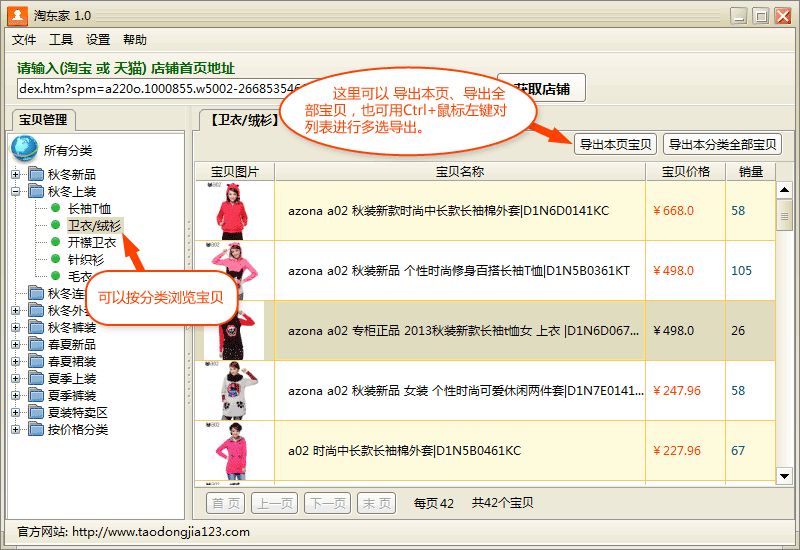This screenshot has height=550, width=800.
Task: Select the 所有分类 root item
Action: click(x=67, y=151)
